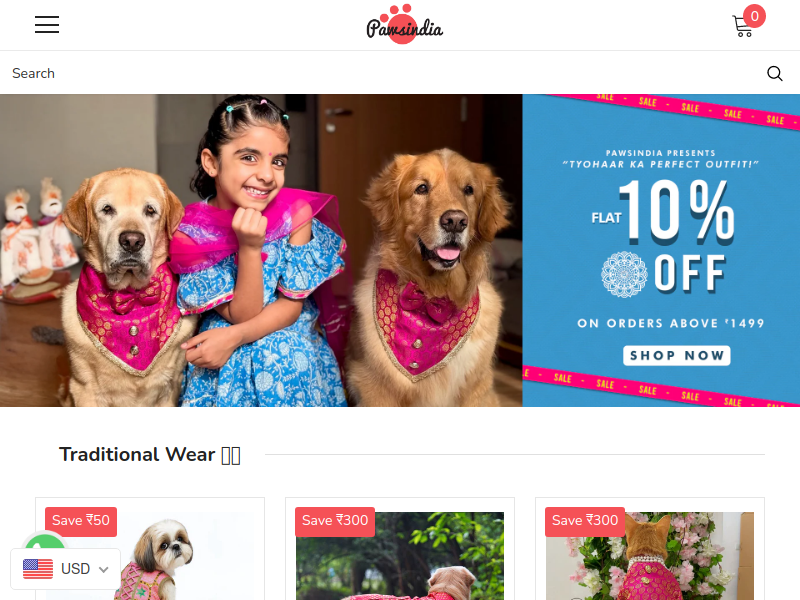Click the girl with dogs banner photo

[261, 251]
